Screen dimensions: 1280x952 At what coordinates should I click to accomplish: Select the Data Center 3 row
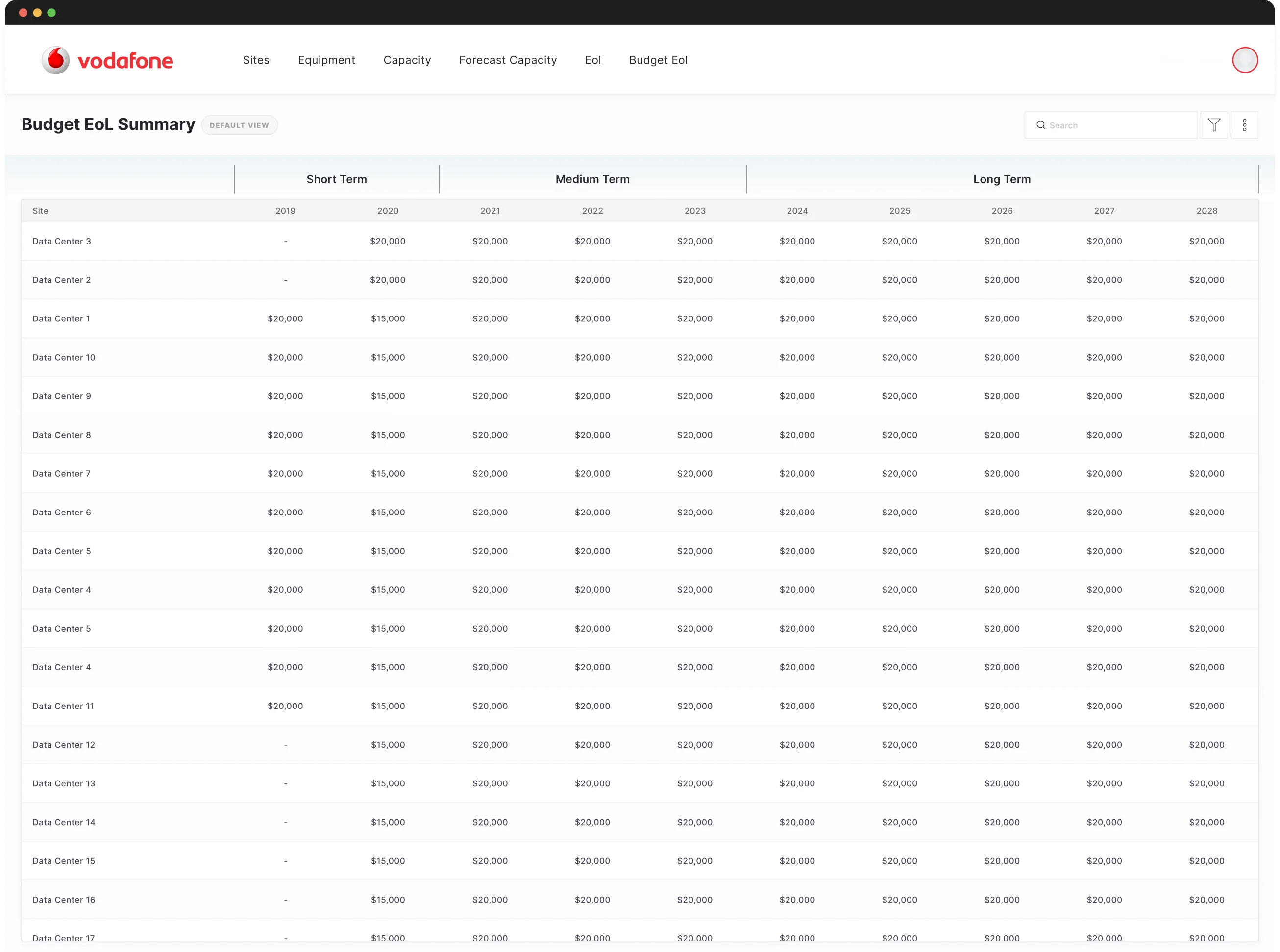[62, 241]
